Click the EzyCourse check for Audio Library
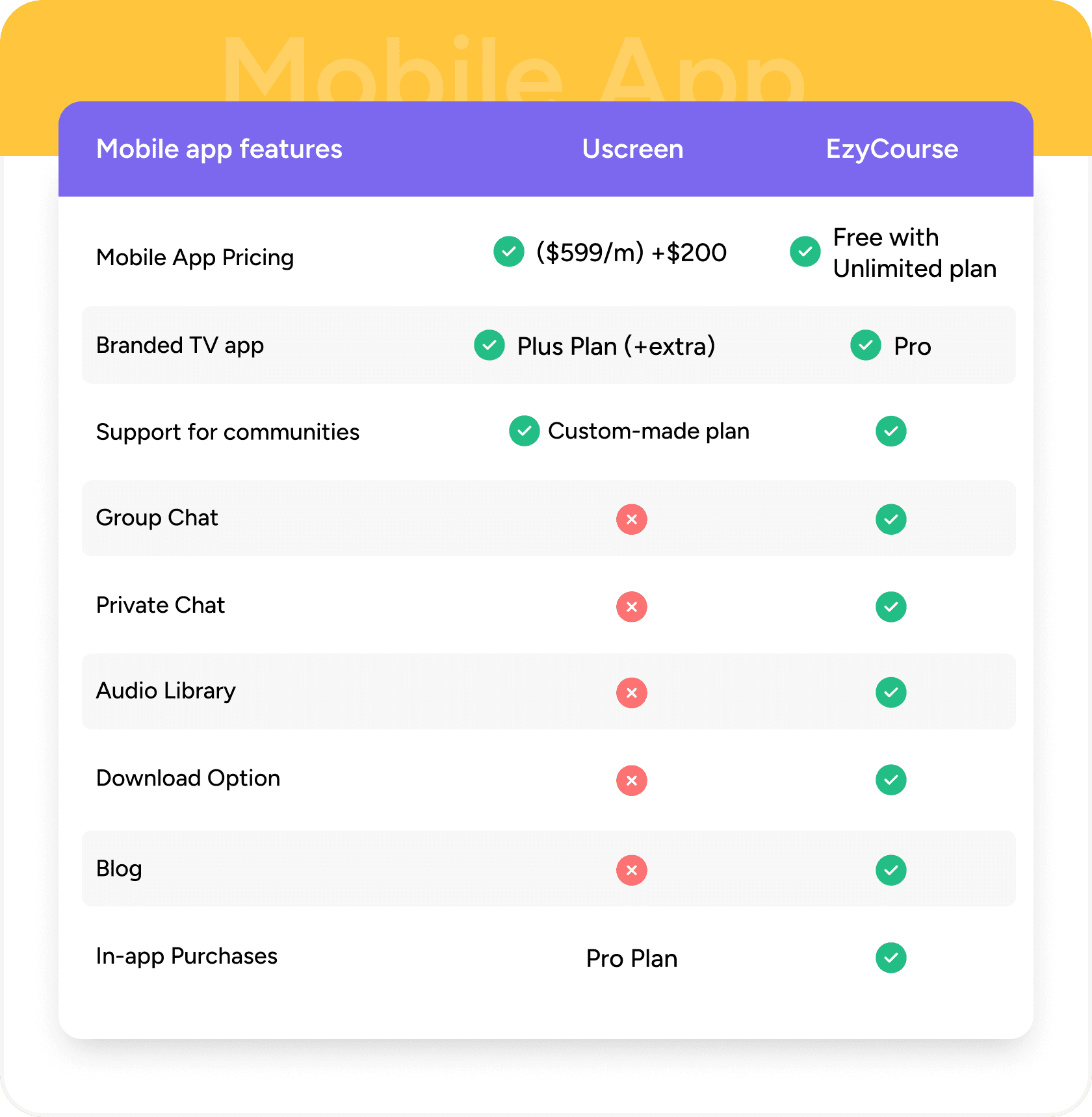 coord(891,693)
